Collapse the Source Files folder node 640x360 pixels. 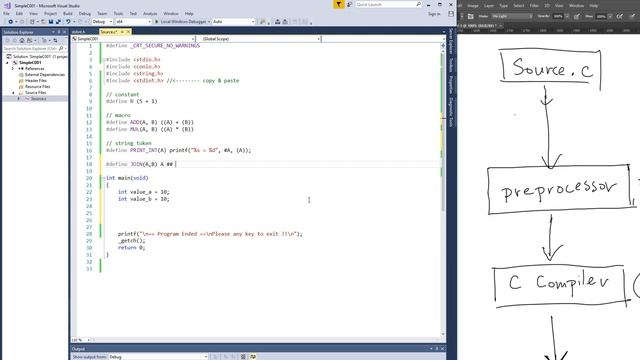point(13,93)
